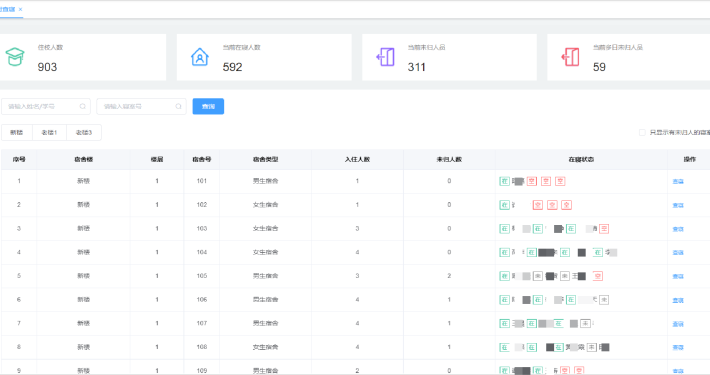Click the 操作 column header
This screenshot has height=375, width=710.
[690, 159]
